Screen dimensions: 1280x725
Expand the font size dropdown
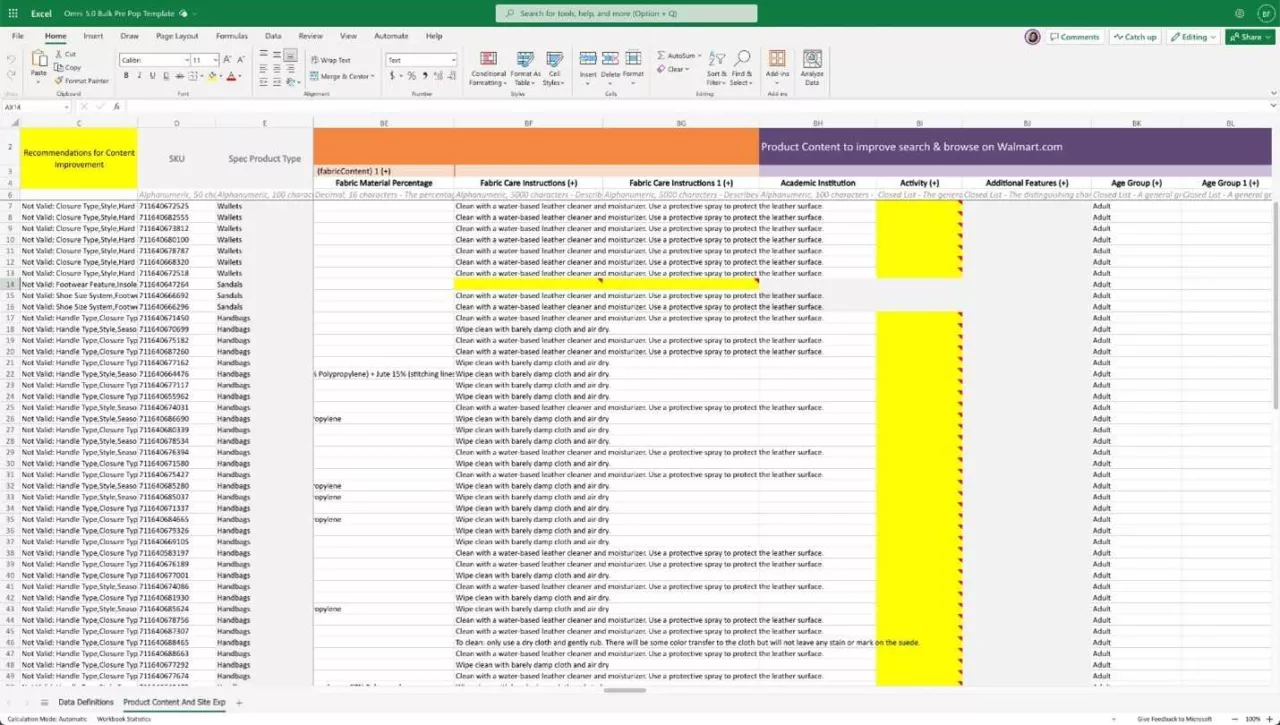214,60
